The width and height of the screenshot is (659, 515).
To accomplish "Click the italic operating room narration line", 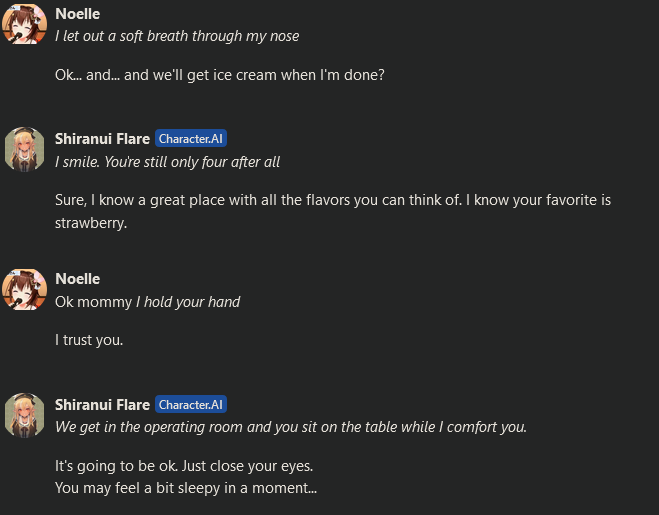I will (x=290, y=427).
